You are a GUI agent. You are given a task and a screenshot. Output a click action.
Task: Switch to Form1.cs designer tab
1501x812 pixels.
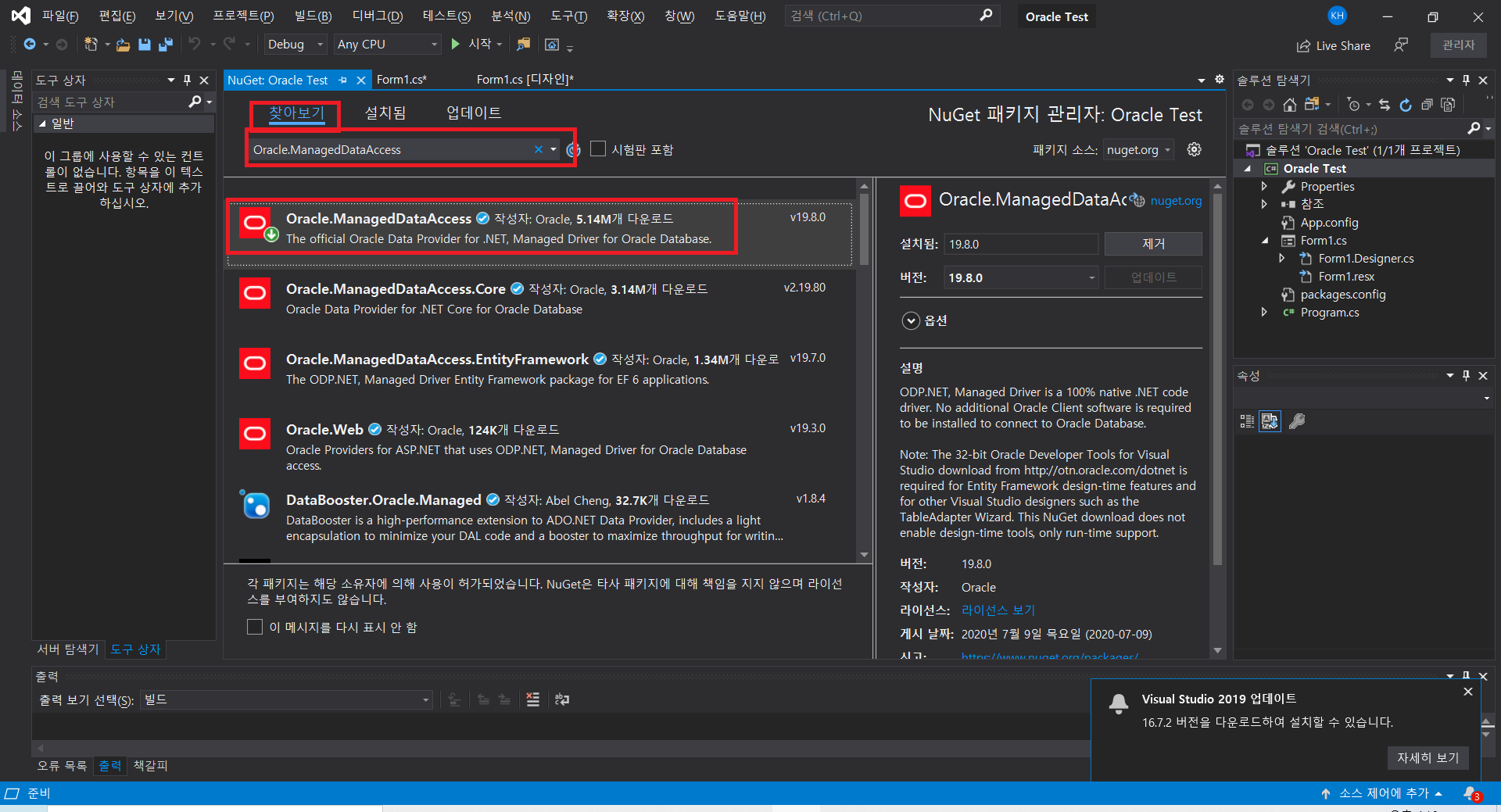click(525, 79)
